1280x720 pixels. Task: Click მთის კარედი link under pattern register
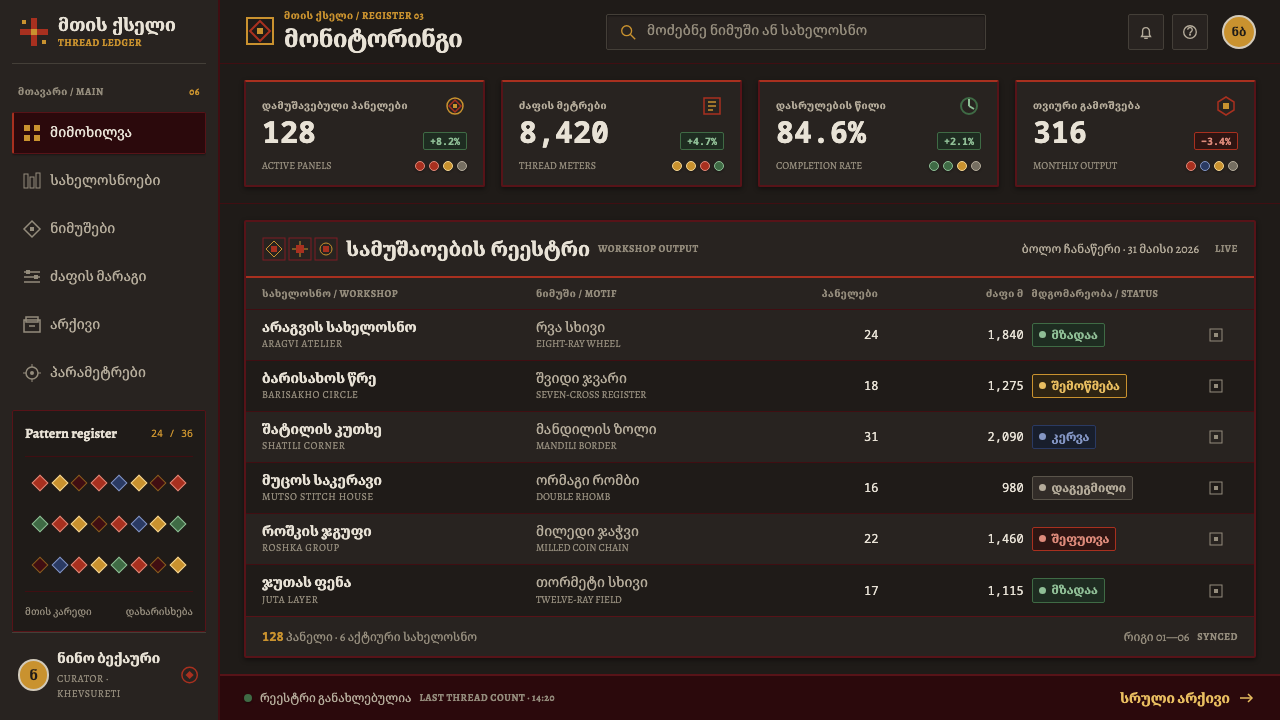tap(58, 611)
